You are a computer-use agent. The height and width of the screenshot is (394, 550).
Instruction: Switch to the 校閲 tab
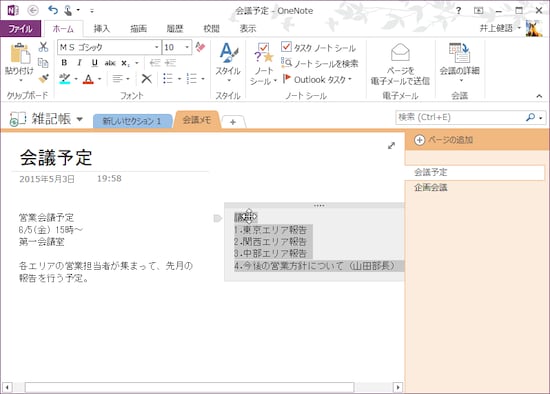[x=211, y=29]
